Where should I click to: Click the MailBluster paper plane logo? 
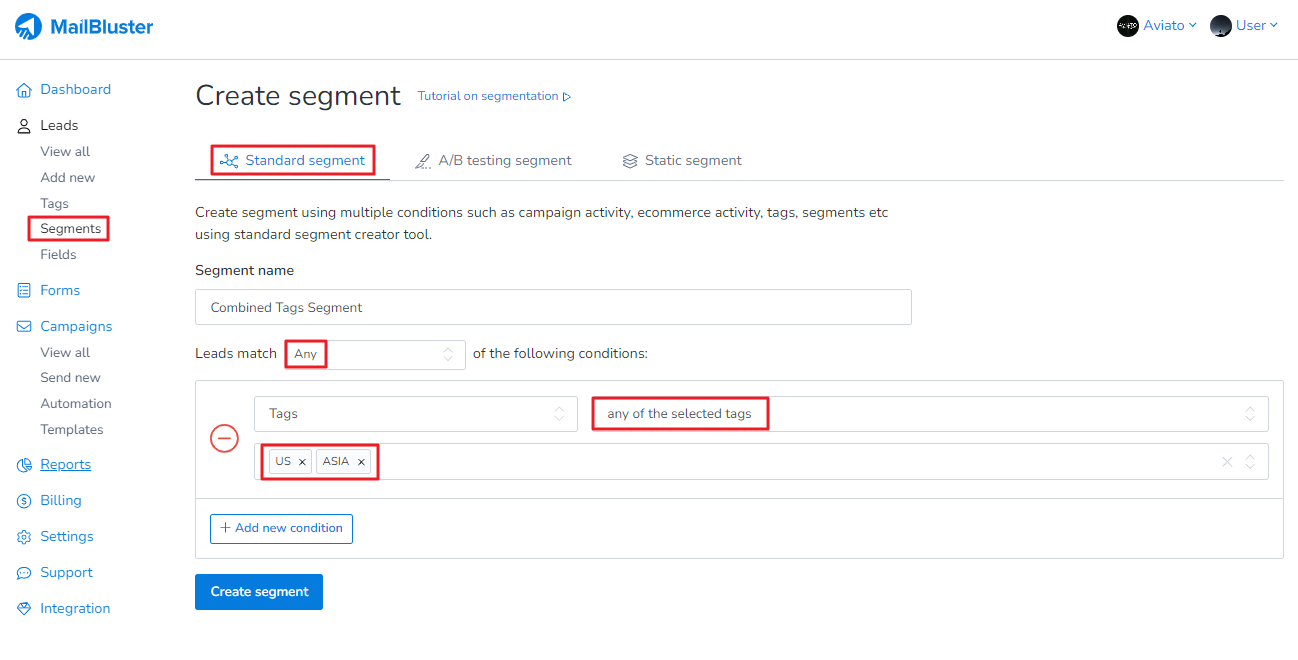coord(28,27)
